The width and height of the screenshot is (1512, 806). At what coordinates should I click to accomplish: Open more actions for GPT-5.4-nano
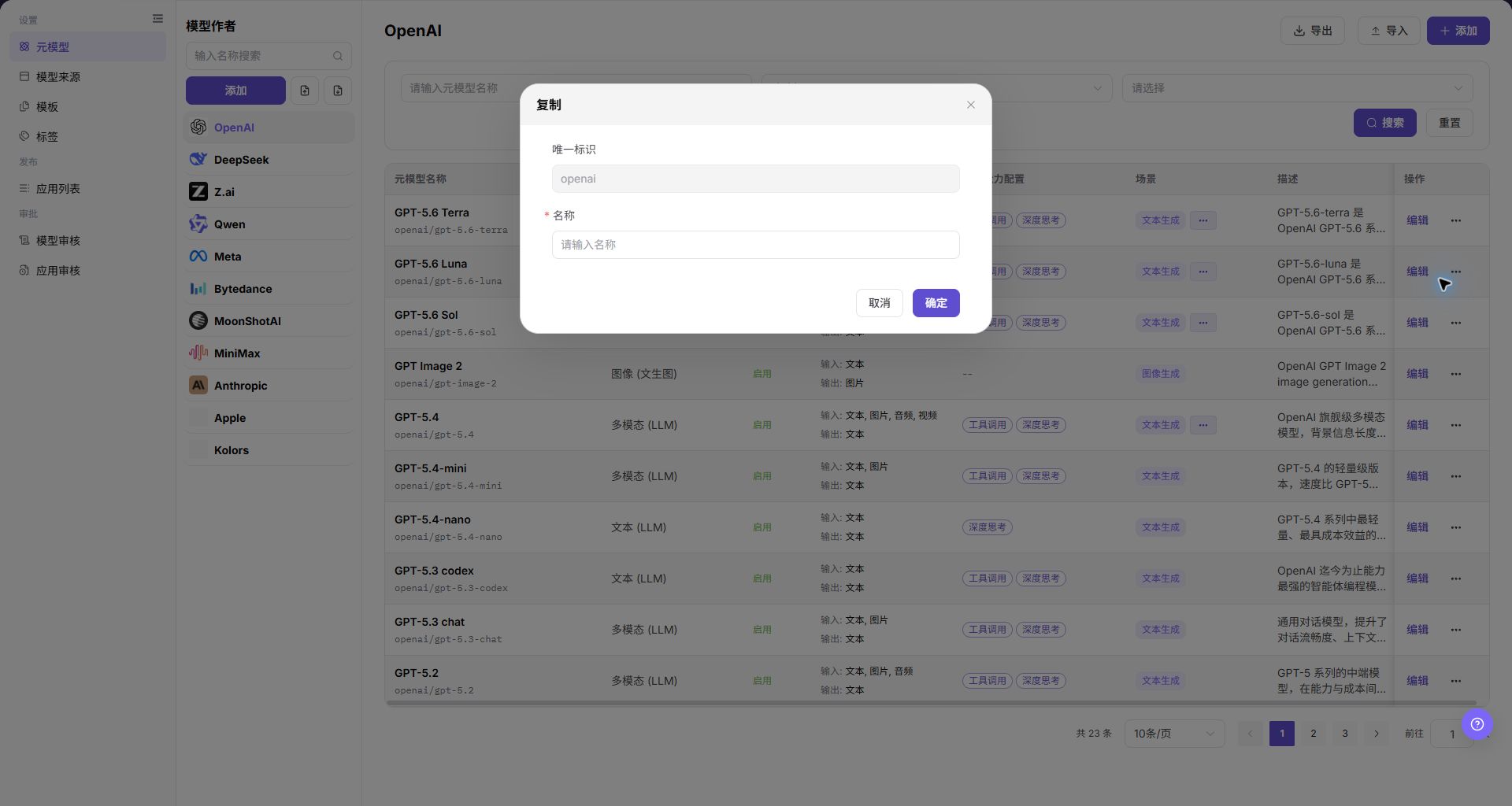point(1455,527)
